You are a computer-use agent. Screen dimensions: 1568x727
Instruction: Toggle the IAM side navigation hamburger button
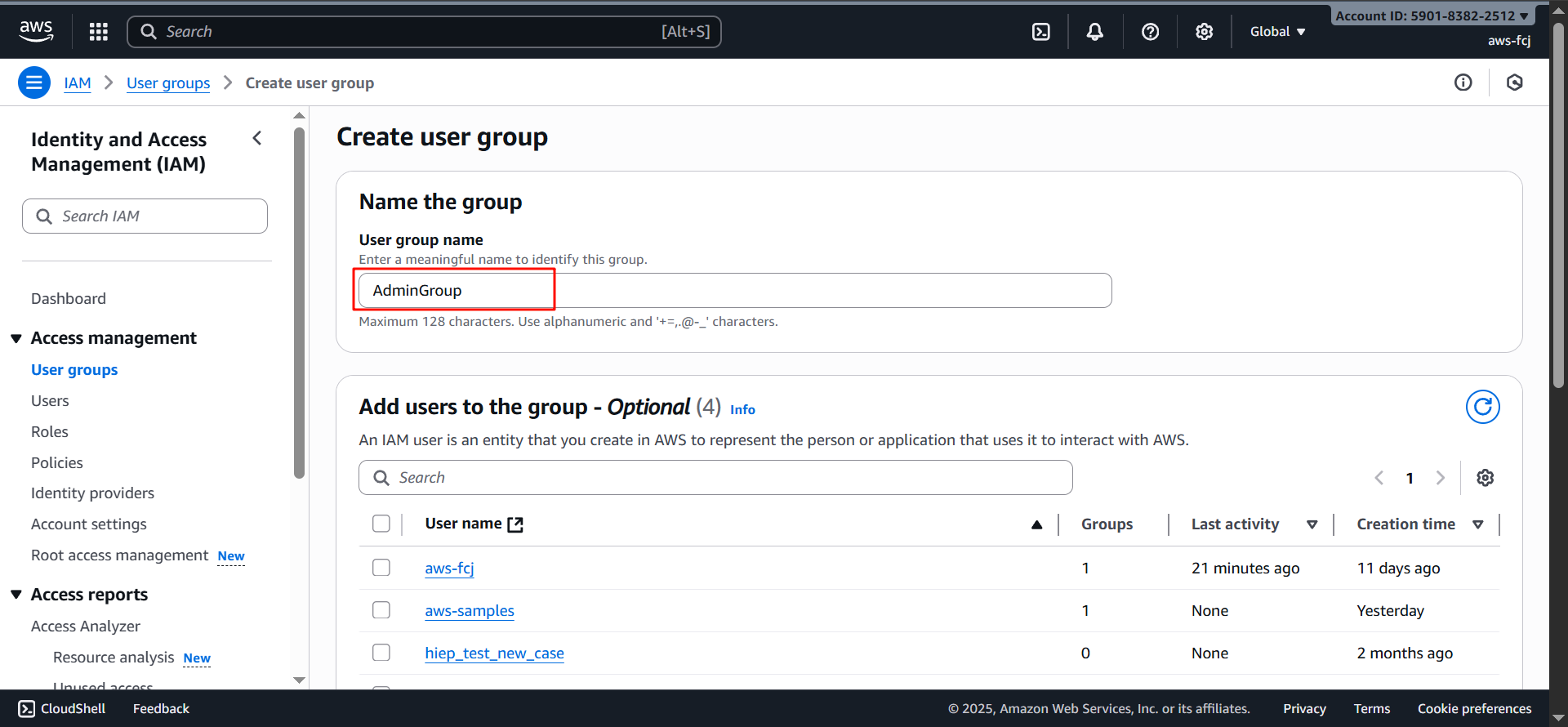click(x=34, y=83)
